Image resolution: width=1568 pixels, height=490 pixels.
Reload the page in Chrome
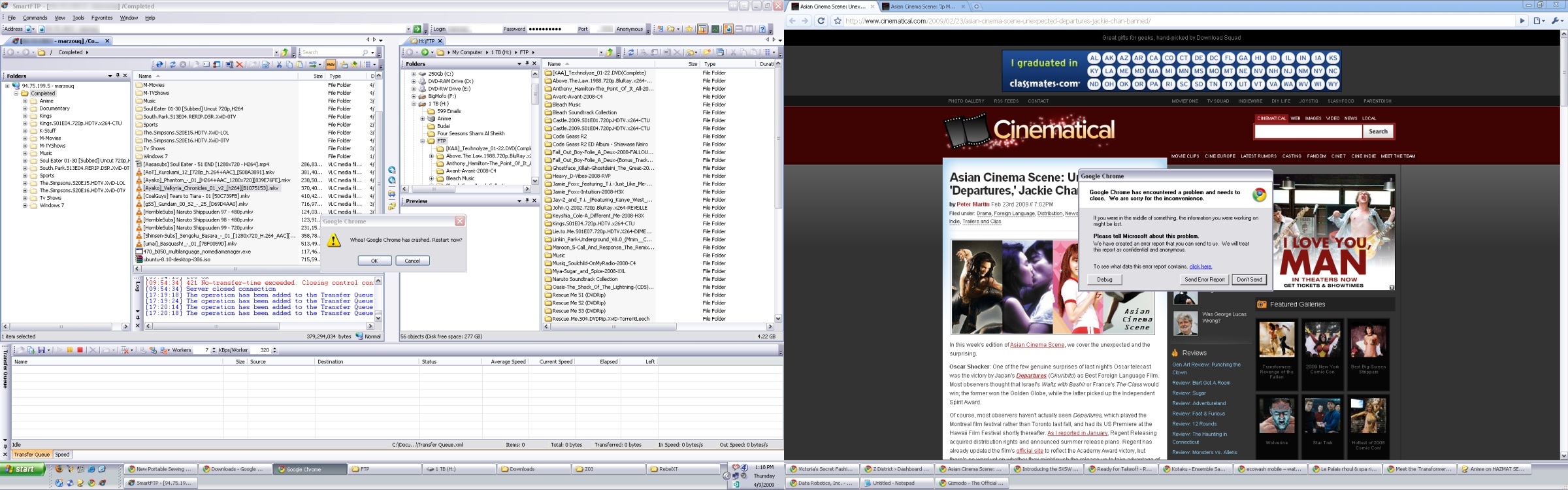(x=821, y=21)
